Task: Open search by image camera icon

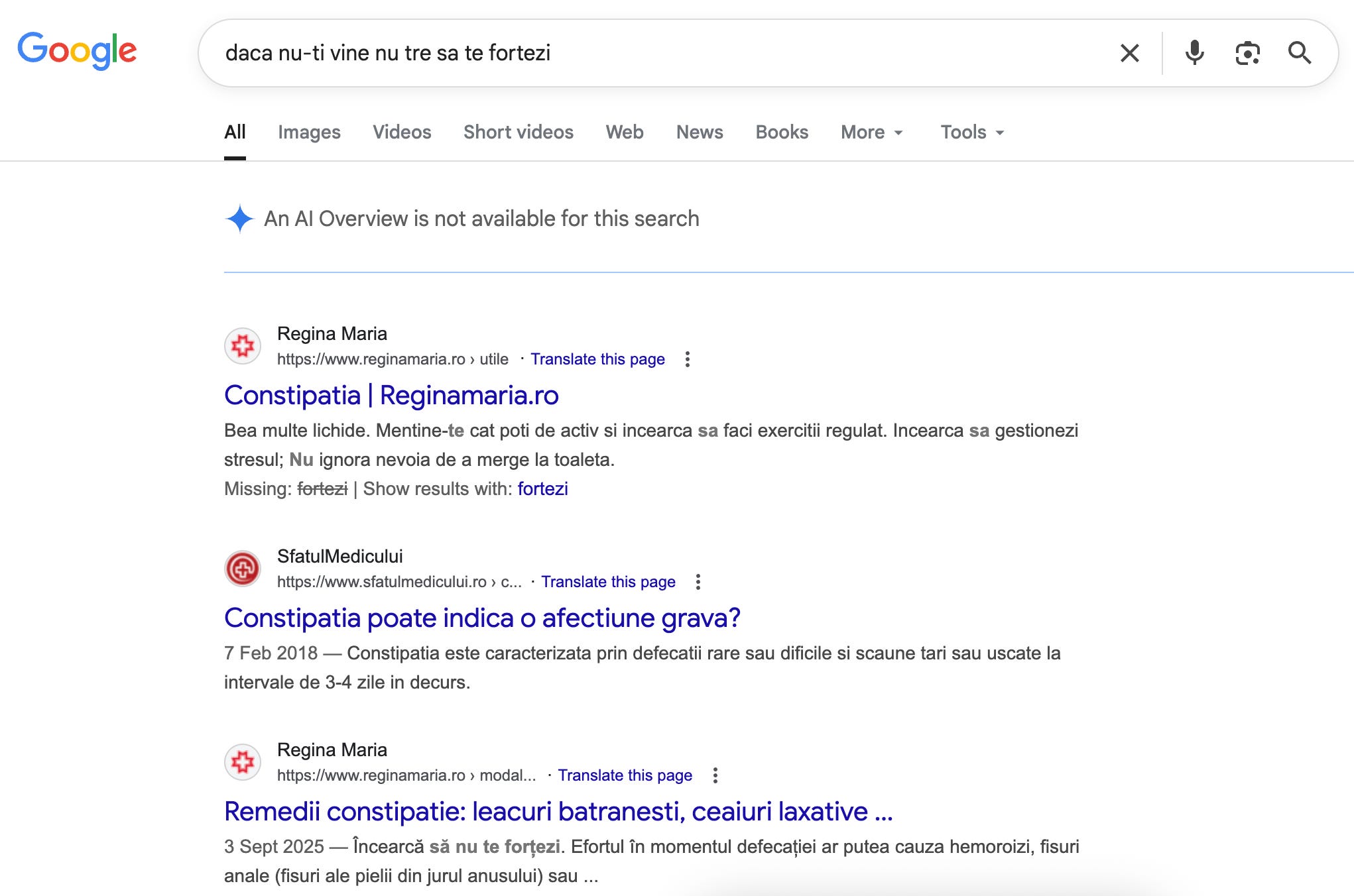Action: coord(1247,53)
